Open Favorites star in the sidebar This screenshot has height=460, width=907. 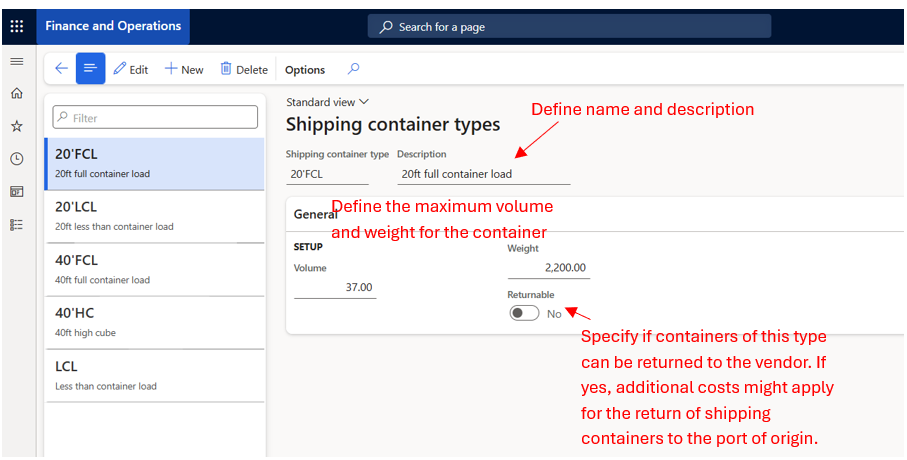(17, 126)
